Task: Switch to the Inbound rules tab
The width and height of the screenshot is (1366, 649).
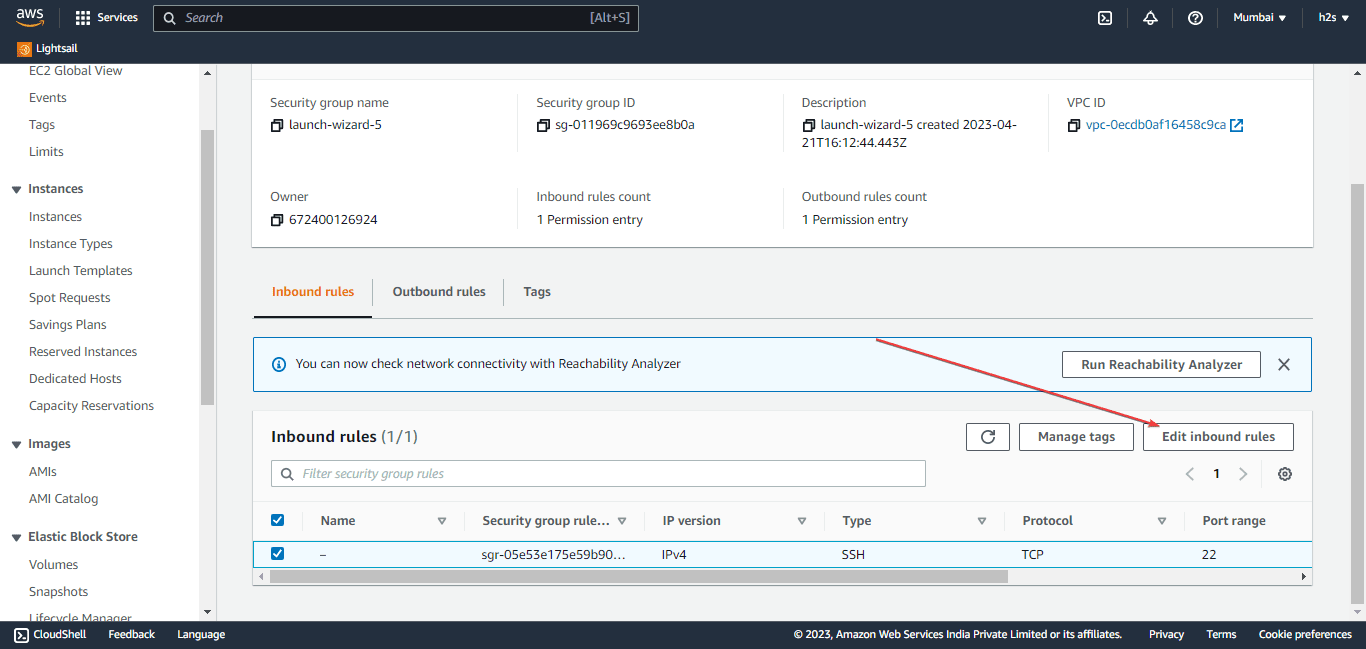Action: coord(313,292)
